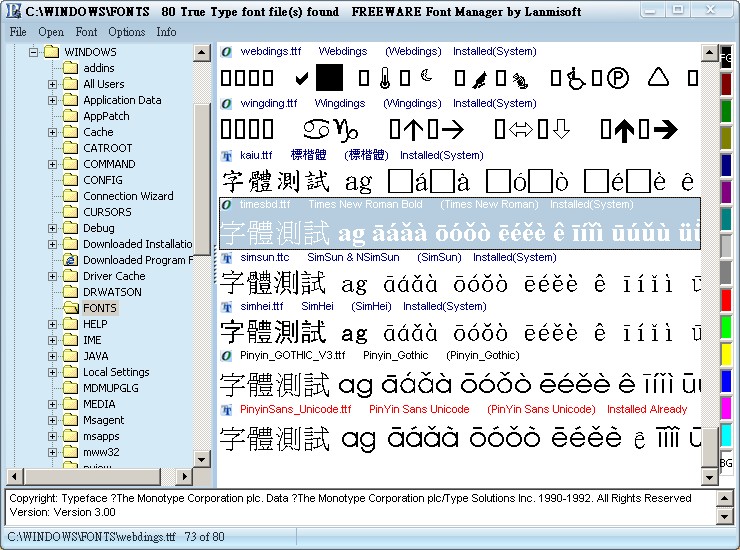Expand the All Users folder node
Image resolution: width=740 pixels, height=550 pixels.
52,84
